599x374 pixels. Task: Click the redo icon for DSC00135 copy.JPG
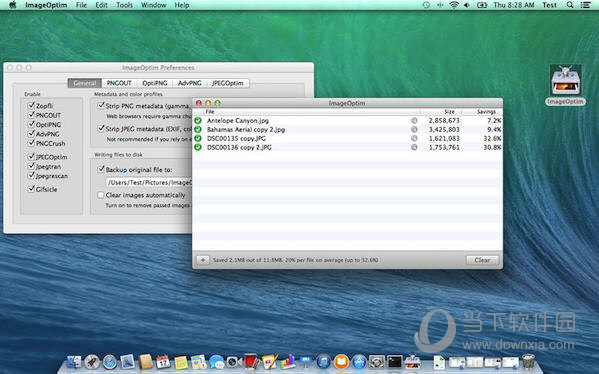pos(414,138)
